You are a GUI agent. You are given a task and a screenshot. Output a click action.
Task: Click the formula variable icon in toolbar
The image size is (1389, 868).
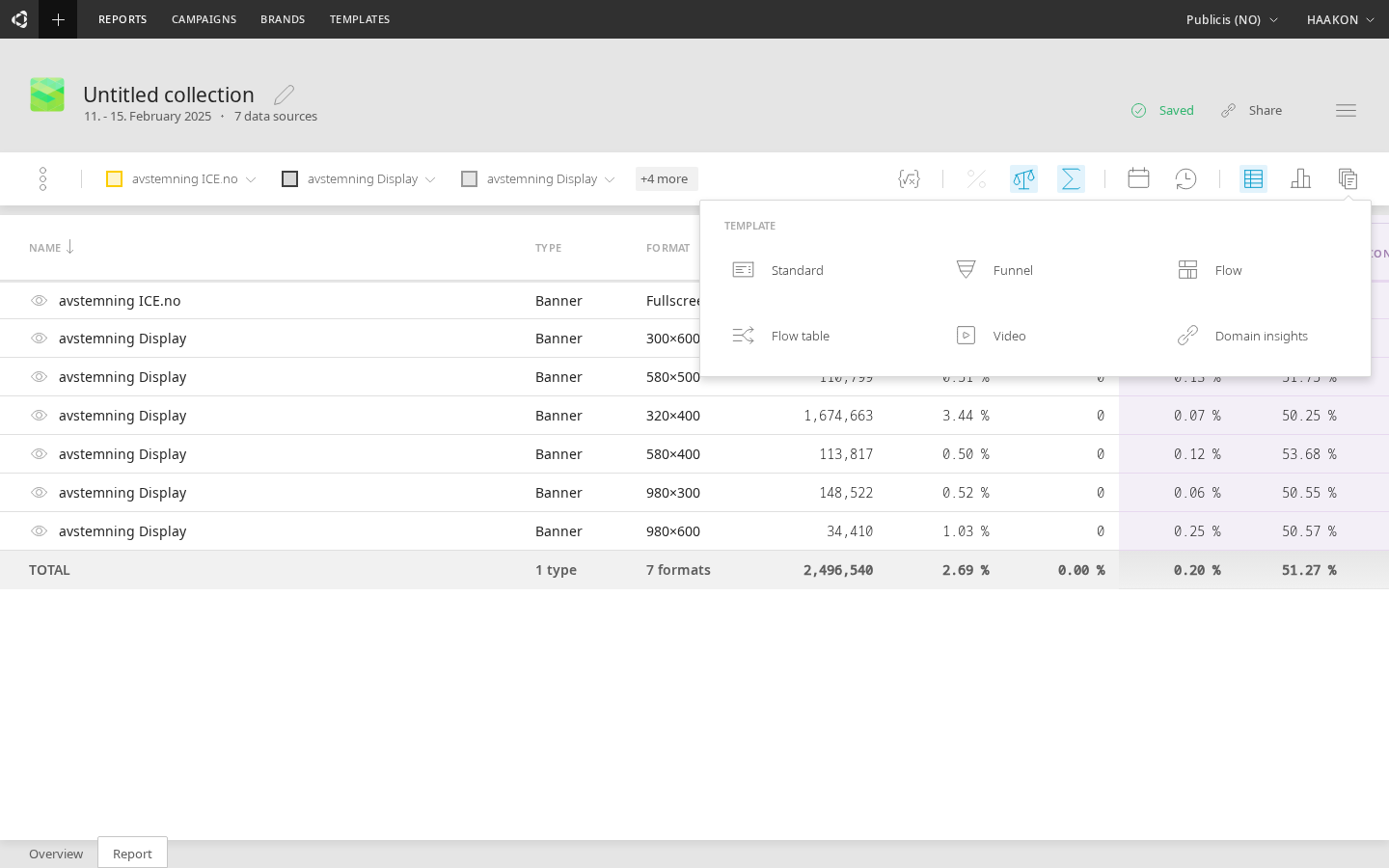(x=909, y=178)
